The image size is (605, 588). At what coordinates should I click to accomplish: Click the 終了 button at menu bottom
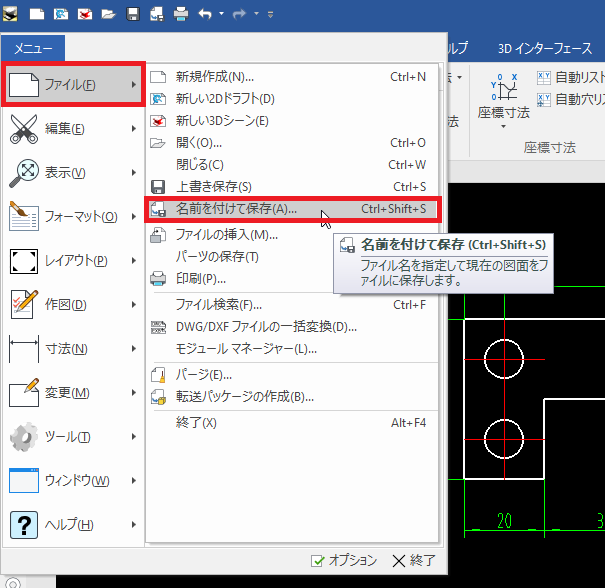413,560
